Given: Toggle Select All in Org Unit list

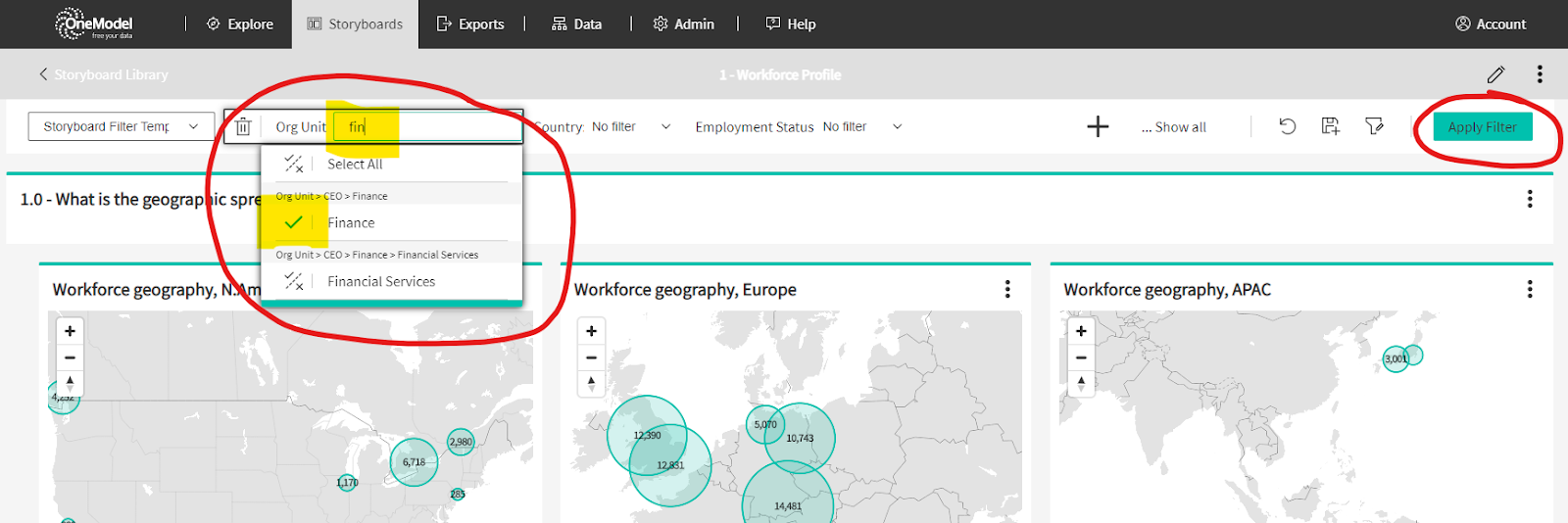Looking at the screenshot, I should pos(293,165).
